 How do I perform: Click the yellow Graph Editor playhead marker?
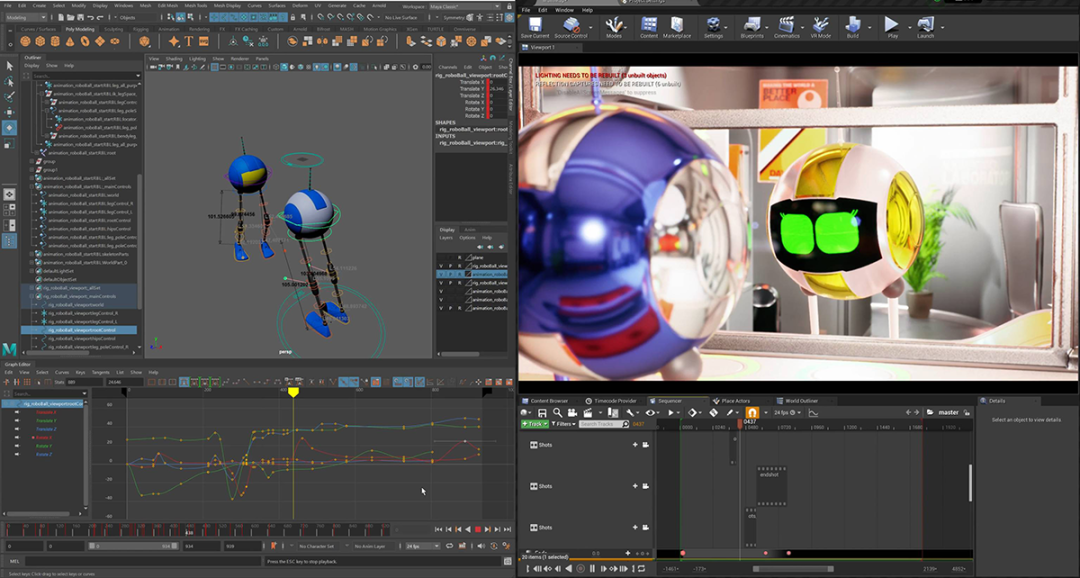(x=293, y=392)
